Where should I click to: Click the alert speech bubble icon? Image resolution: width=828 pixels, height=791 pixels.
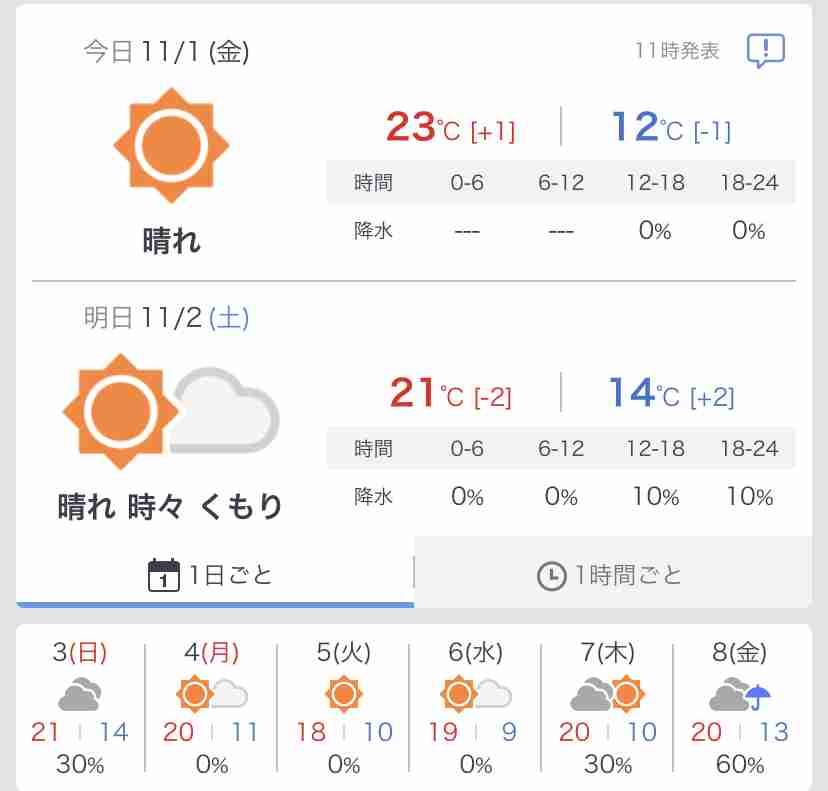765,50
